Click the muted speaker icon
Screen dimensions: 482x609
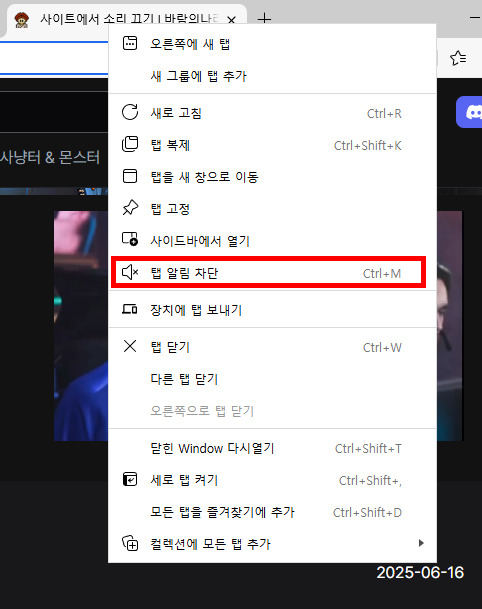coord(130,272)
